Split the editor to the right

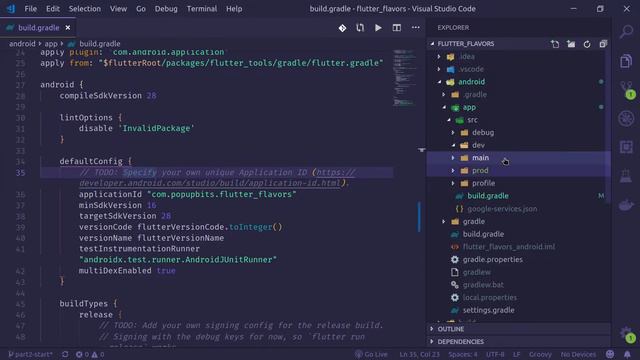396,28
